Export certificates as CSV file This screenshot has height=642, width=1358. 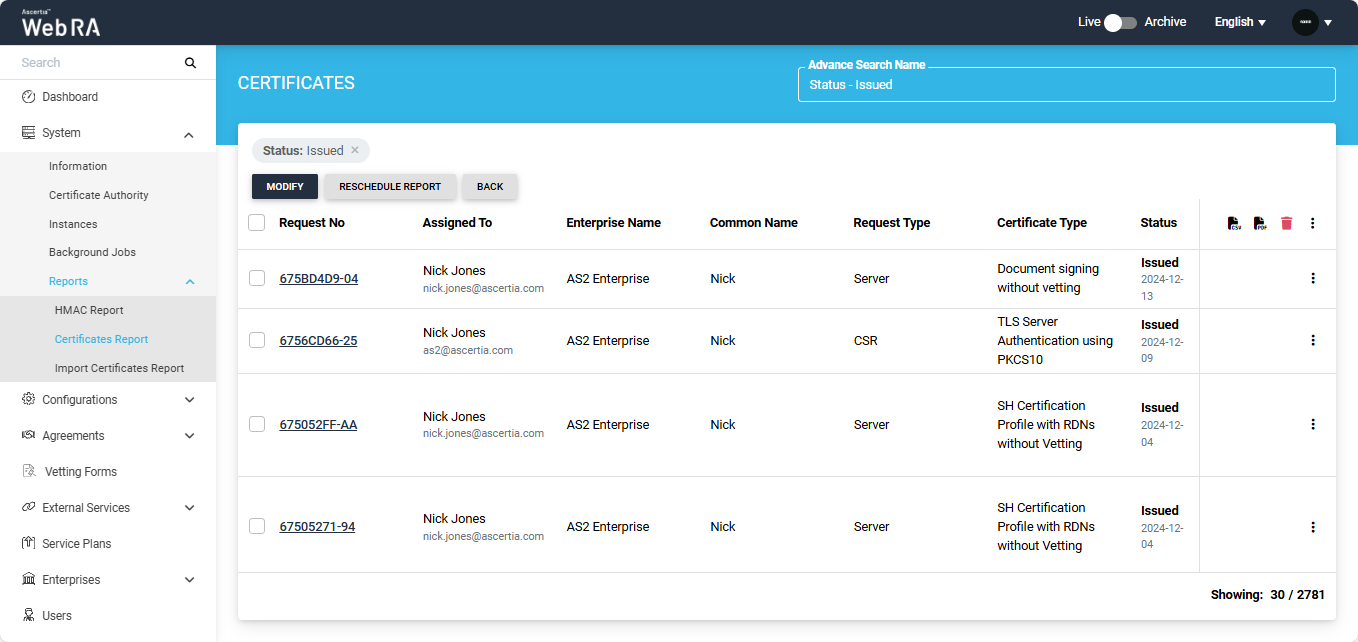pos(1234,223)
